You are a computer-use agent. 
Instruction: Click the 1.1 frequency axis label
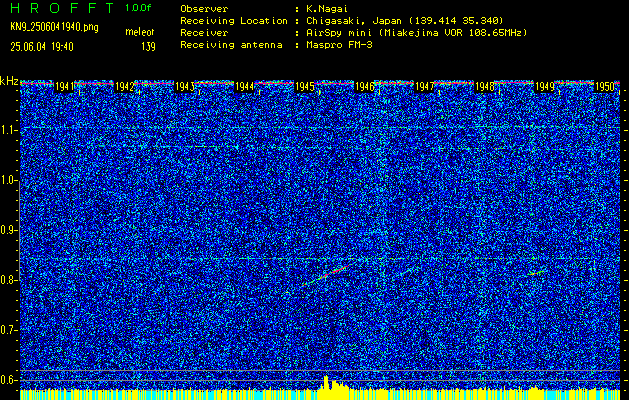(x=9, y=130)
